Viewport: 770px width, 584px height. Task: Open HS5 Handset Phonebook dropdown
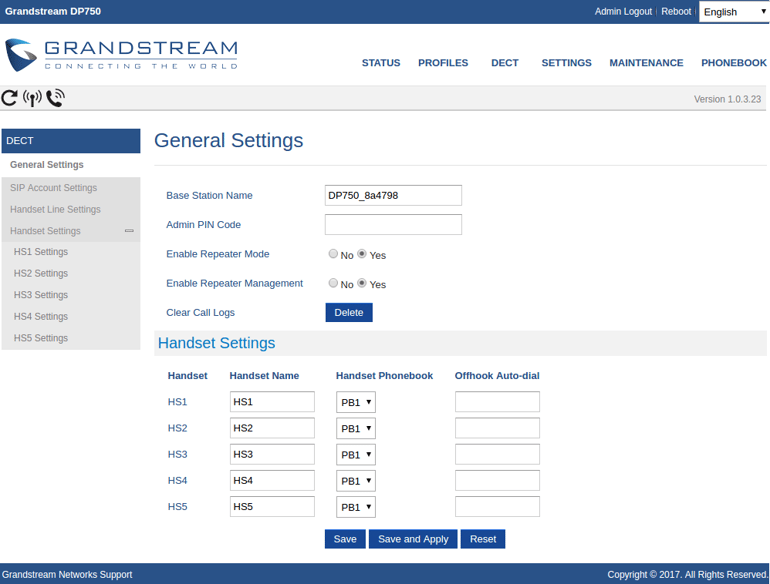point(356,507)
